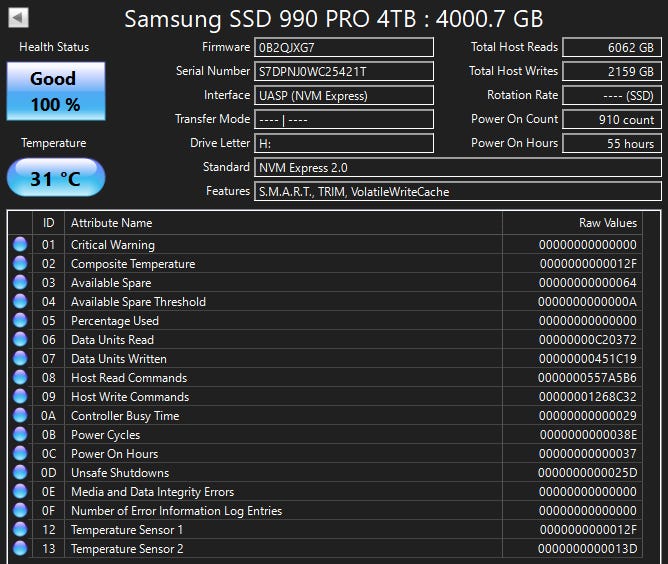Select the Temperature Sensor 2 attribute name
This screenshot has height=564, width=668.
127,549
